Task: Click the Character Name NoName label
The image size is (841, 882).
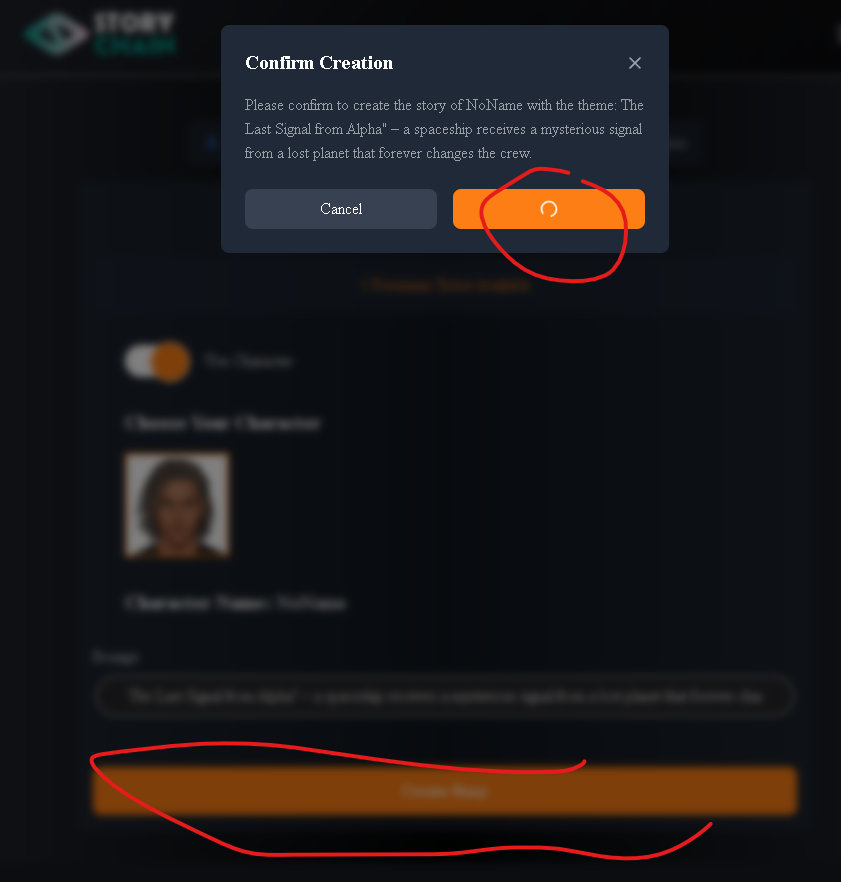Action: coord(235,603)
